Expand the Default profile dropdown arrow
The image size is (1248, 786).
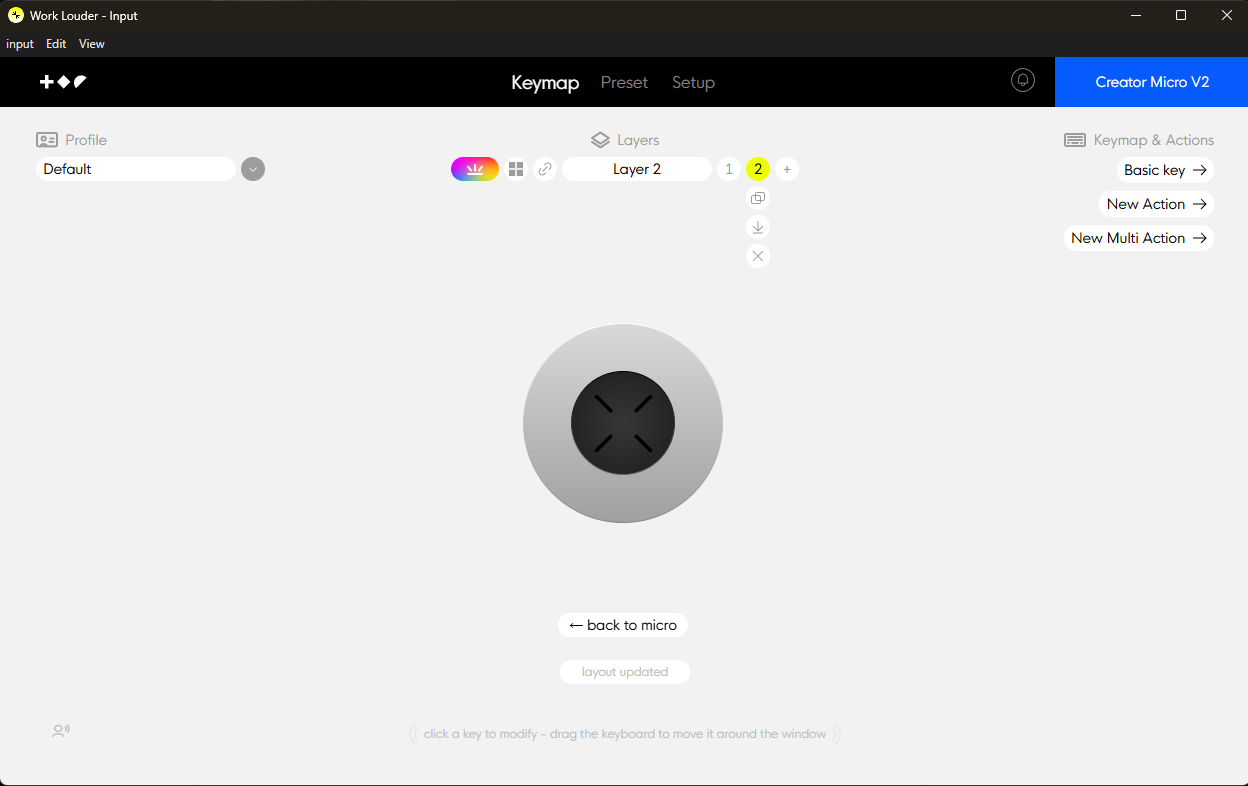pos(253,169)
